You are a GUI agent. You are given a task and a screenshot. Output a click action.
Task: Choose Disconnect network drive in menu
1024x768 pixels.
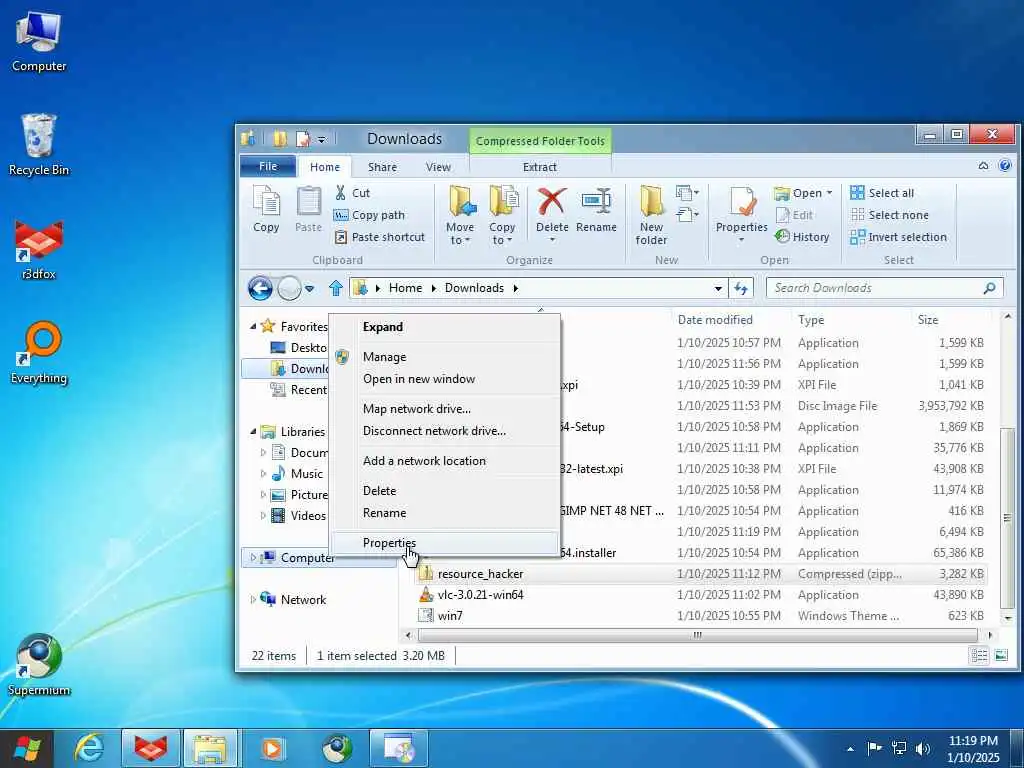(444, 431)
